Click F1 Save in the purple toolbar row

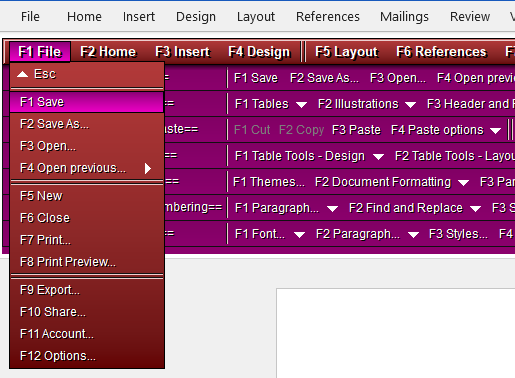tap(256, 78)
